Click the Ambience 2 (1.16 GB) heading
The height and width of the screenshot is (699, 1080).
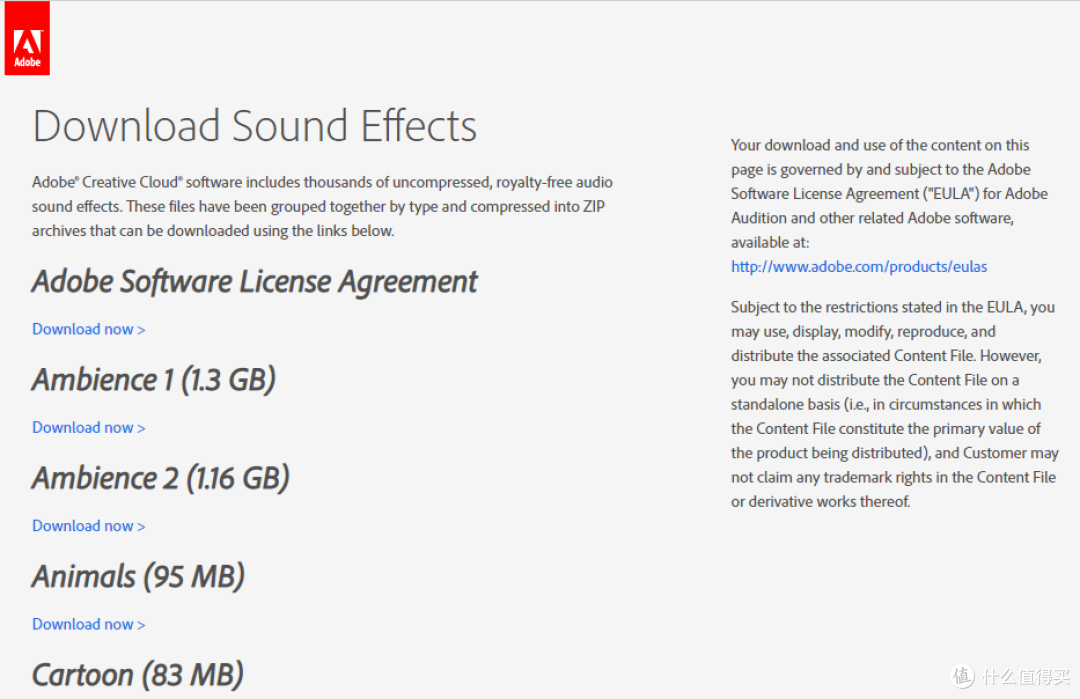(160, 478)
